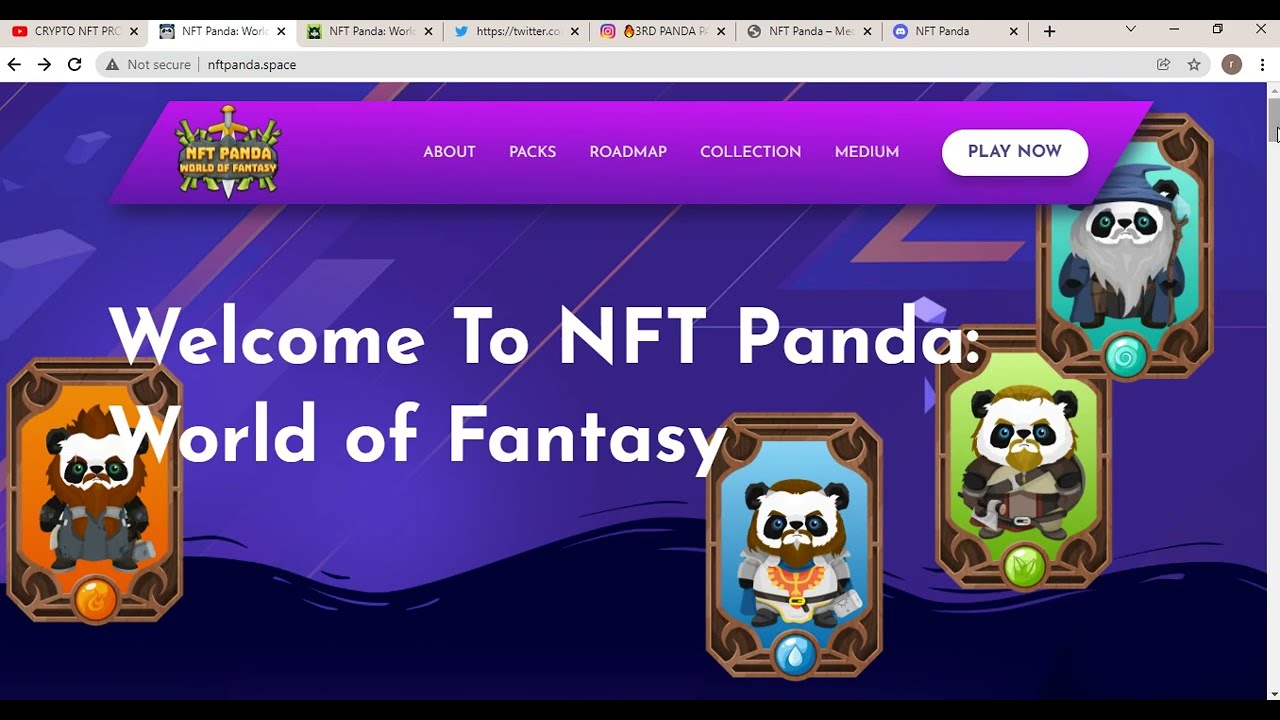The width and height of the screenshot is (1280, 720).
Task: Share this page icon in address bar
Action: pos(1163,64)
